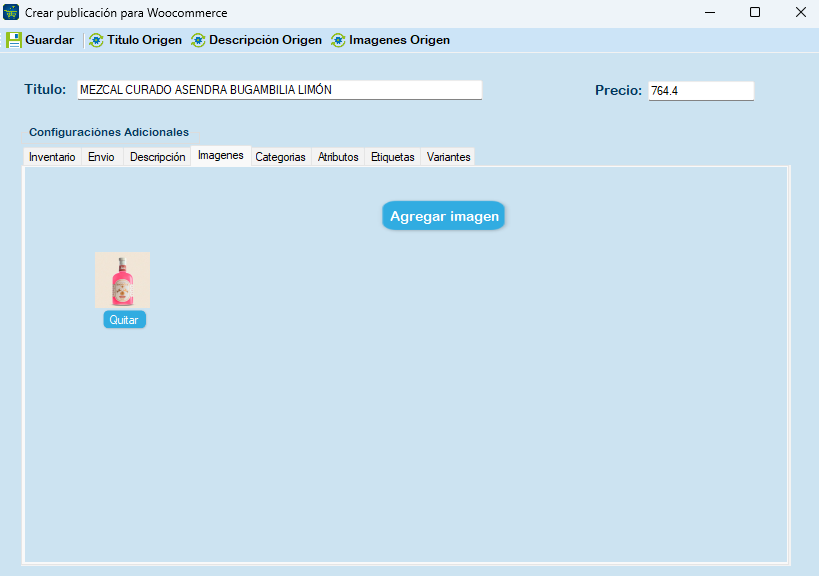The height and width of the screenshot is (576, 819).
Task: Select the Descripción tab
Action: click(157, 157)
